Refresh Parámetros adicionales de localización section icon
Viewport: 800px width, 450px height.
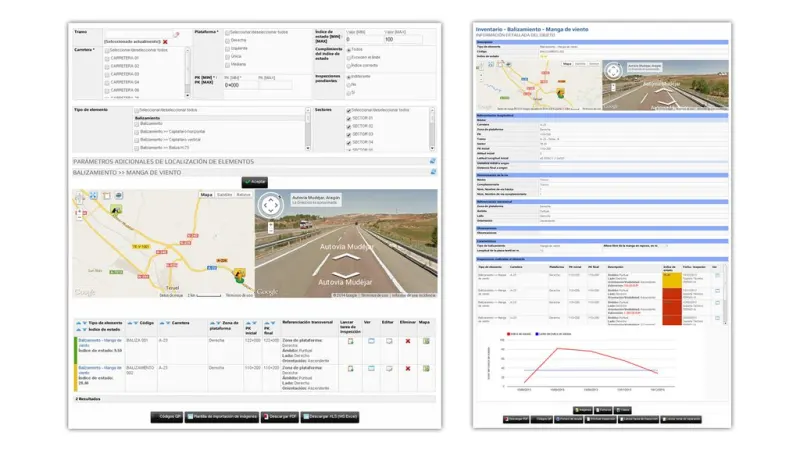pos(433,161)
